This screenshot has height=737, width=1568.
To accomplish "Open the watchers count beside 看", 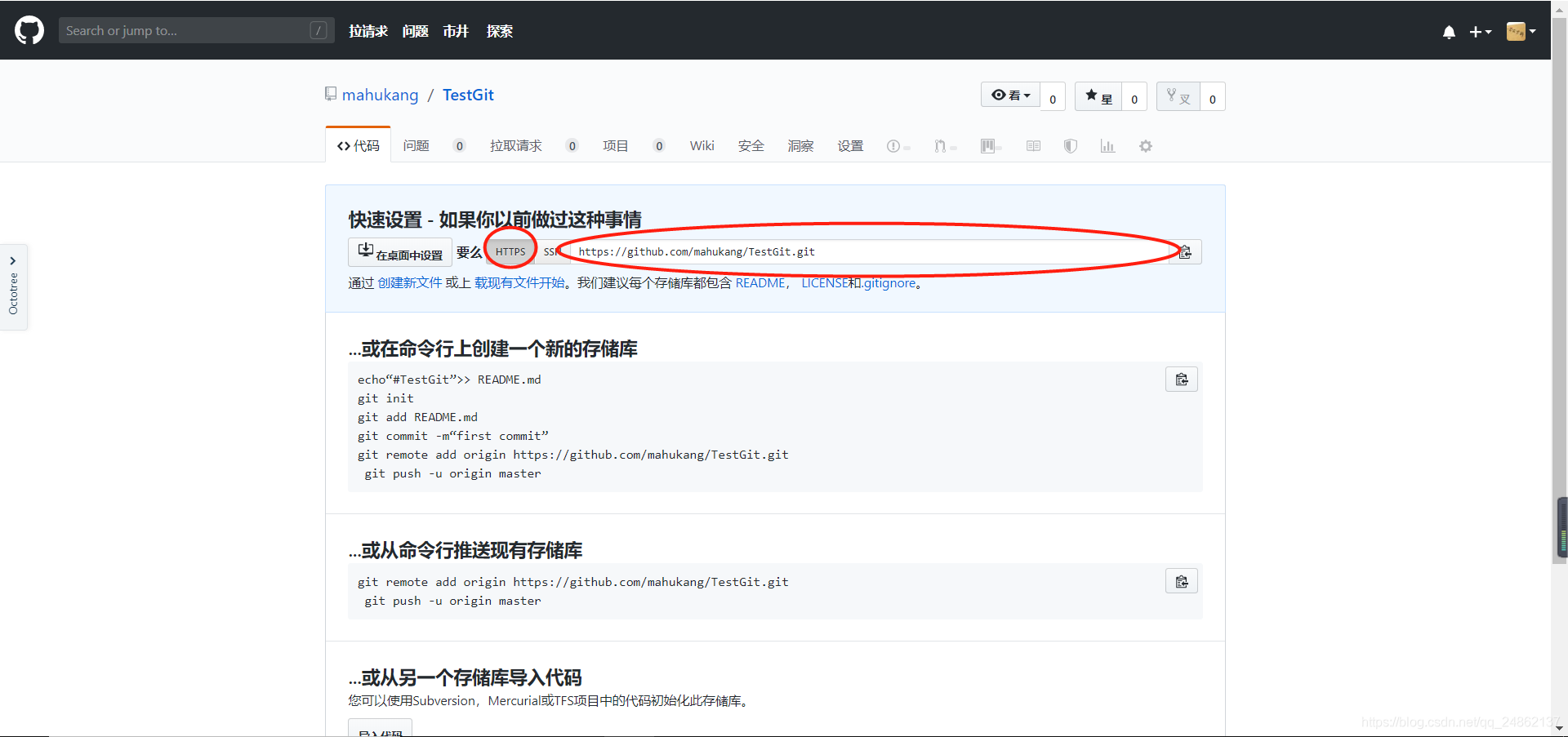I will (x=1053, y=97).
